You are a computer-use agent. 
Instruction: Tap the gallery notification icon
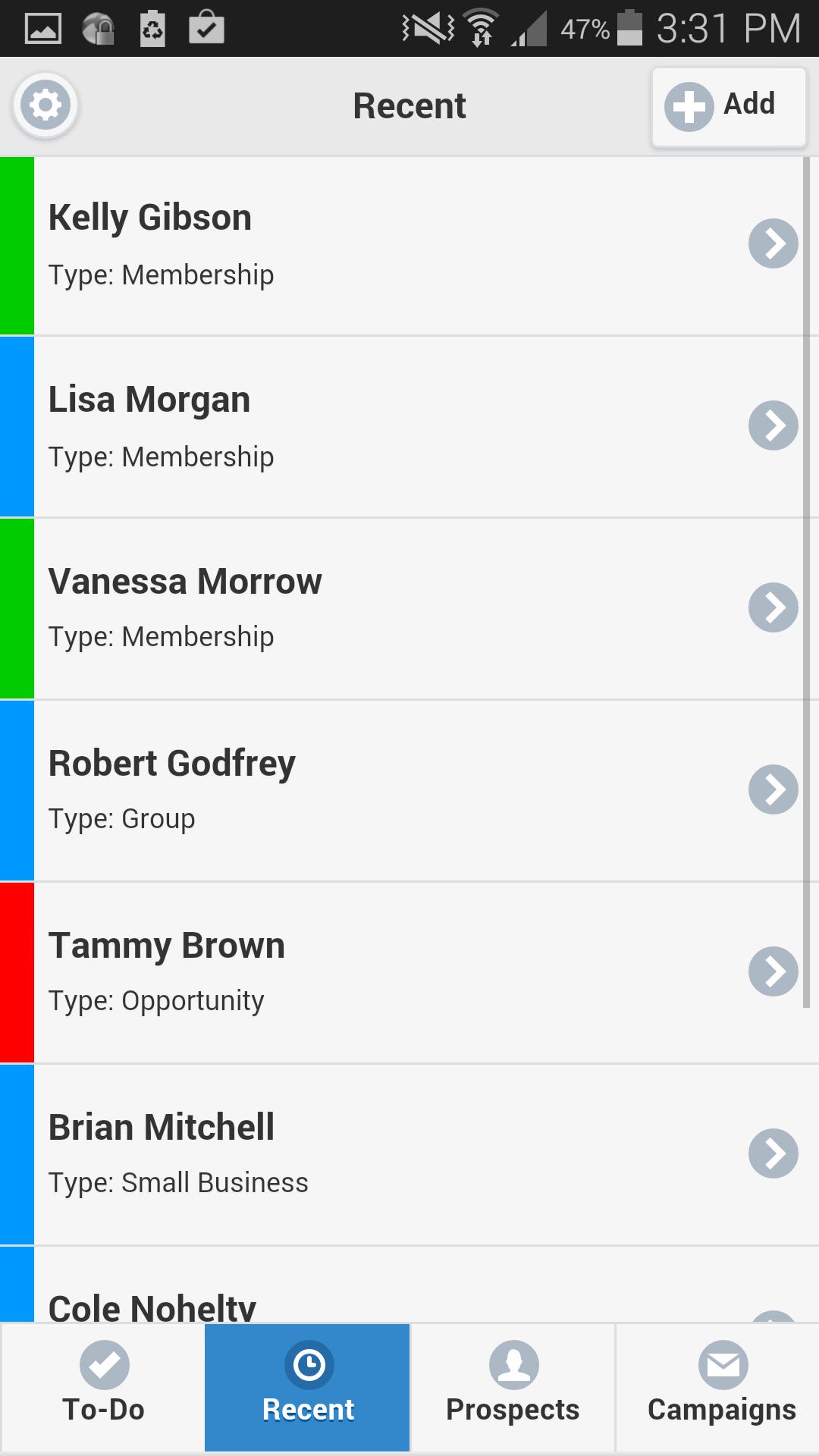point(43,29)
